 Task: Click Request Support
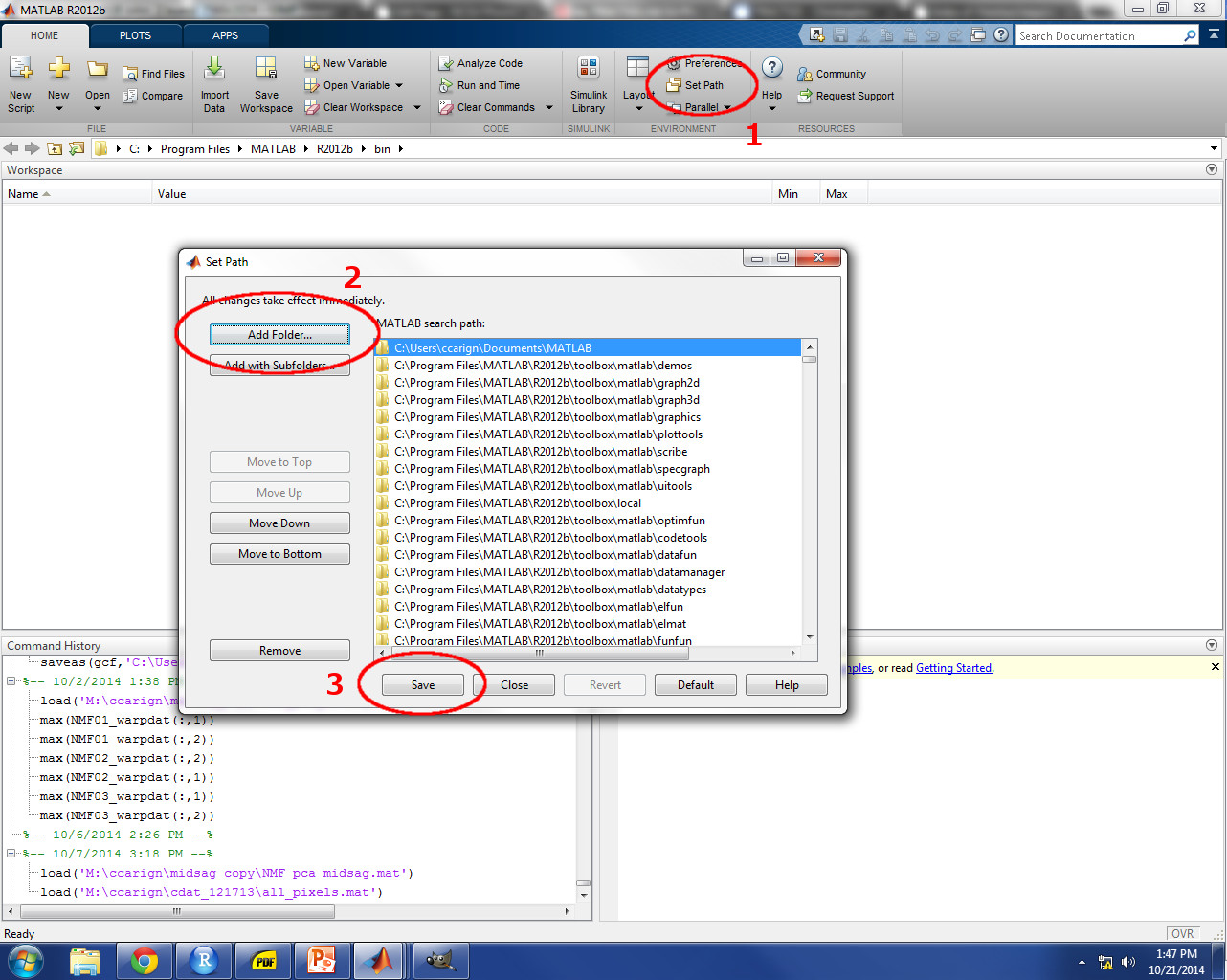point(846,96)
